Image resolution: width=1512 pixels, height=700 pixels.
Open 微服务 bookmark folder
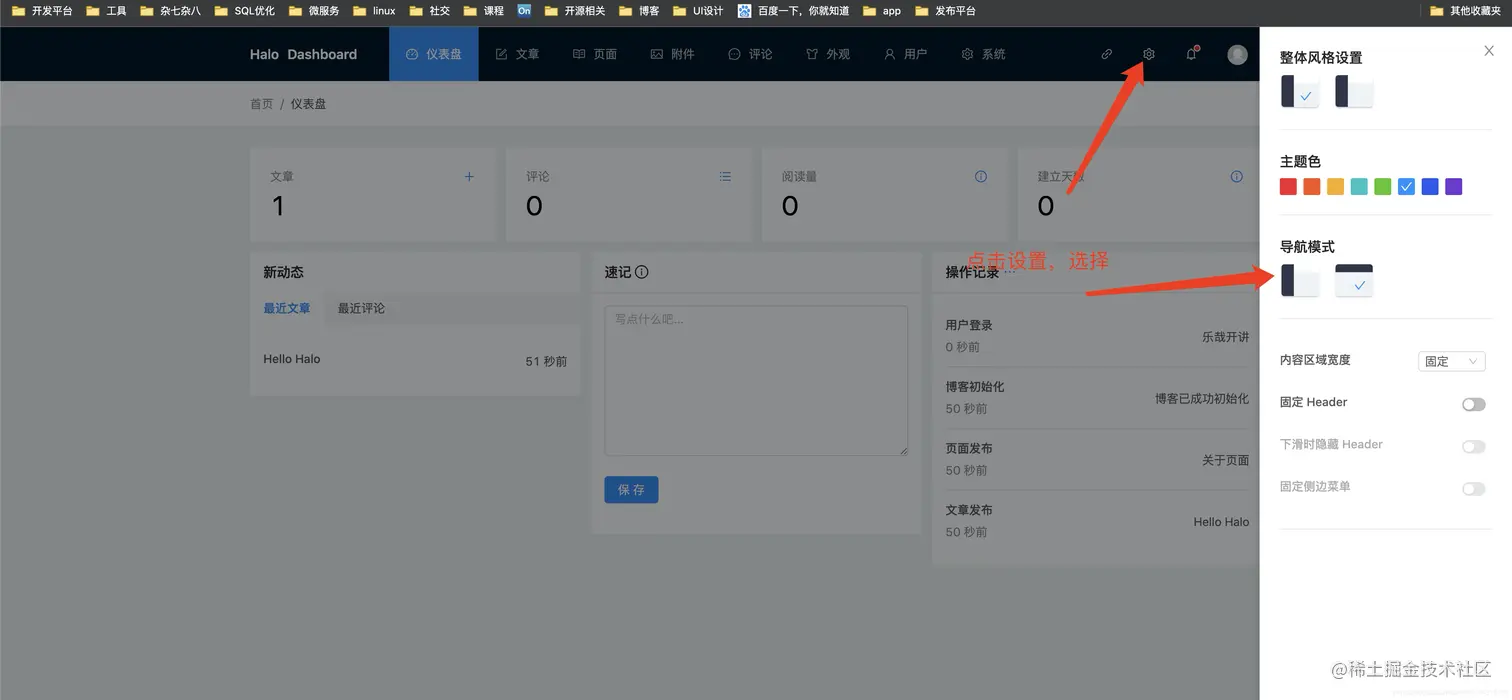pyautogui.click(x=314, y=11)
